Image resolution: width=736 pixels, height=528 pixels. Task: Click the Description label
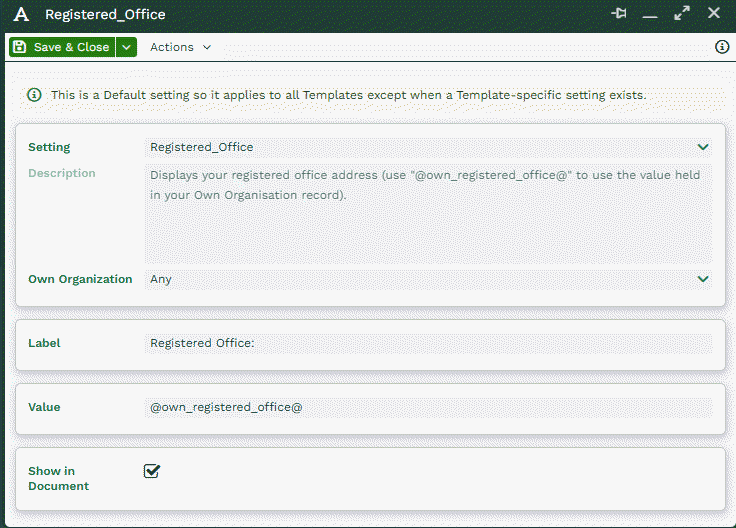pyautogui.click(x=61, y=173)
